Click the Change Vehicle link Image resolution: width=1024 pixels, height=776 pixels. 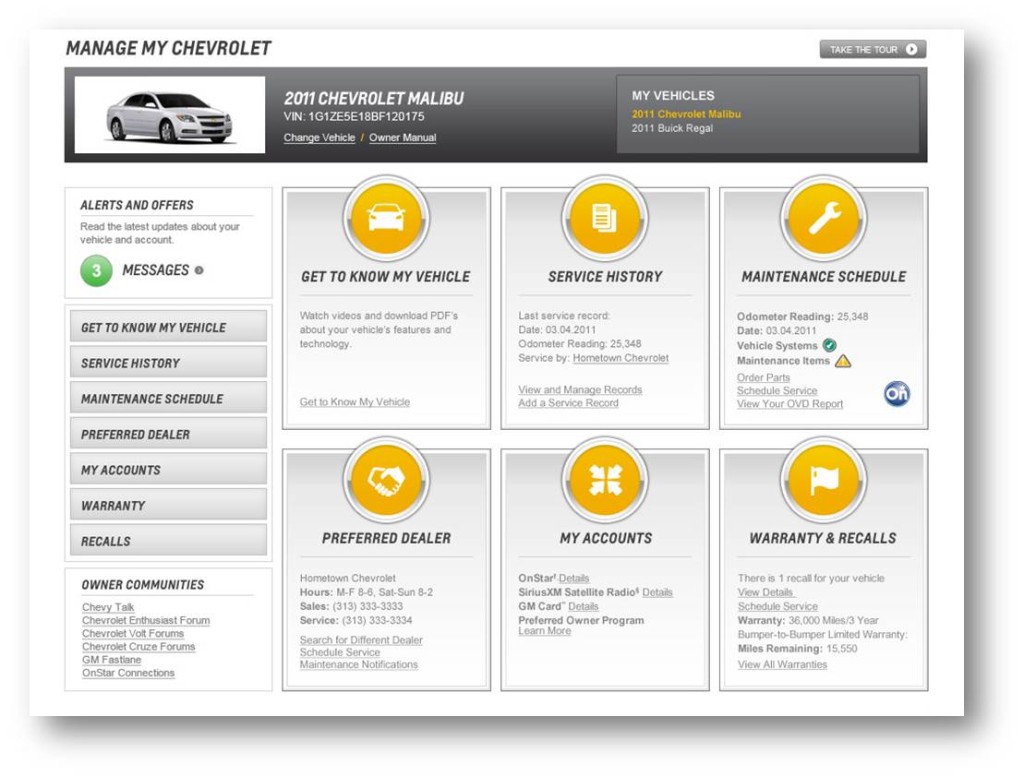click(319, 138)
